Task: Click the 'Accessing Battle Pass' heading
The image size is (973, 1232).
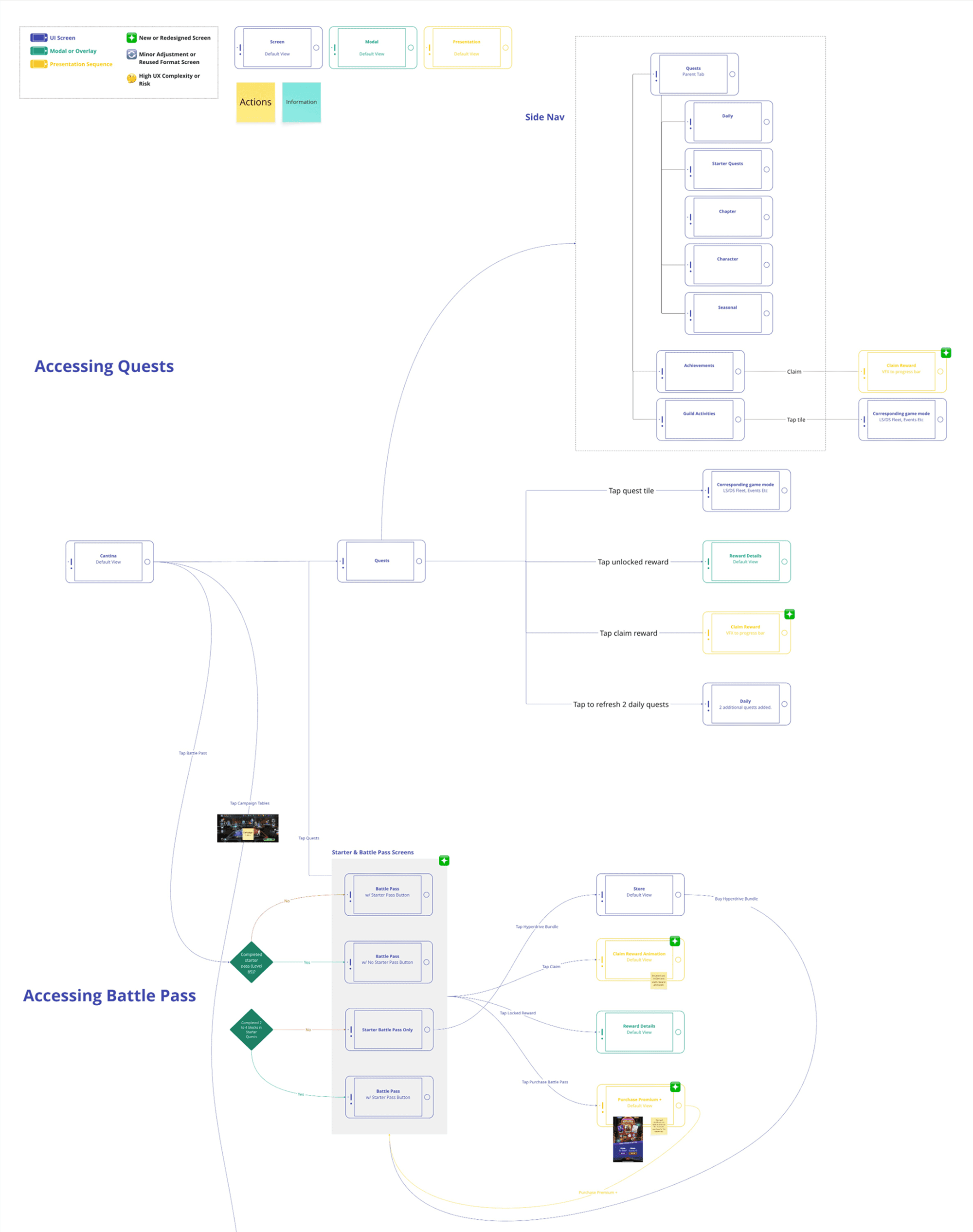Action: (109, 996)
